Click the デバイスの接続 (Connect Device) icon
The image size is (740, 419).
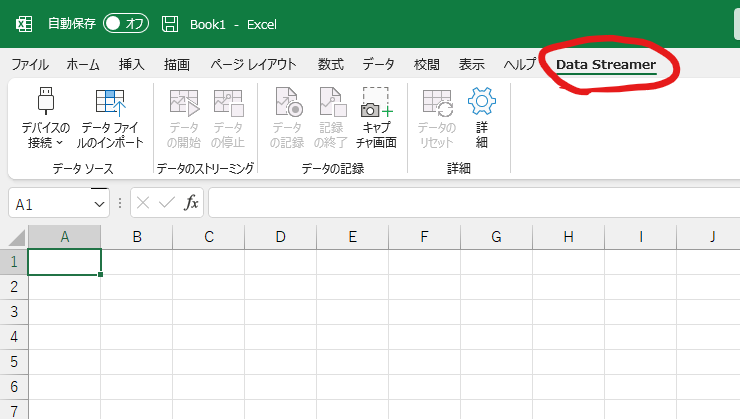point(46,103)
